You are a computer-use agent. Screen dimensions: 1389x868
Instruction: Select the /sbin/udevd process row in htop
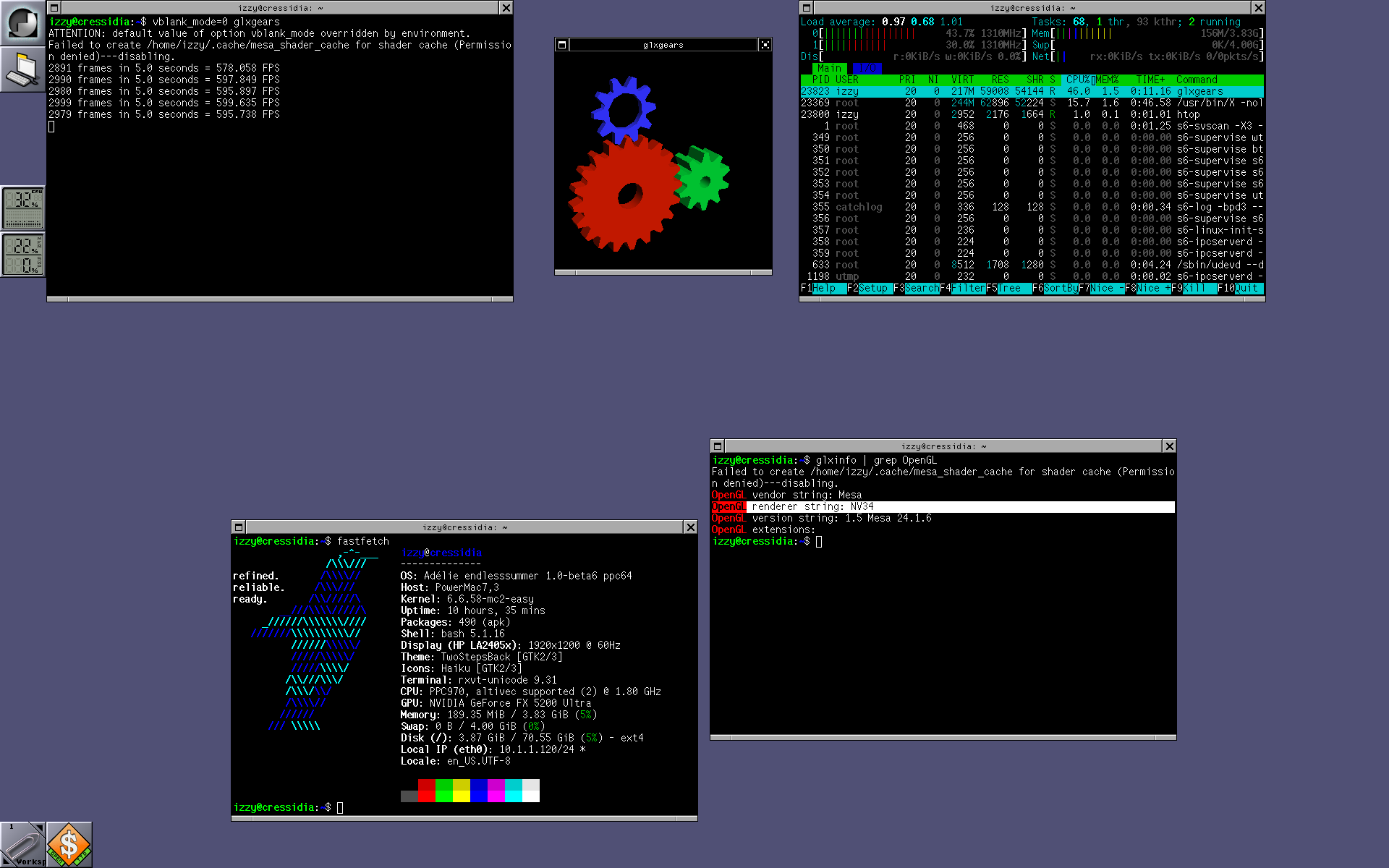[x=1032, y=265]
